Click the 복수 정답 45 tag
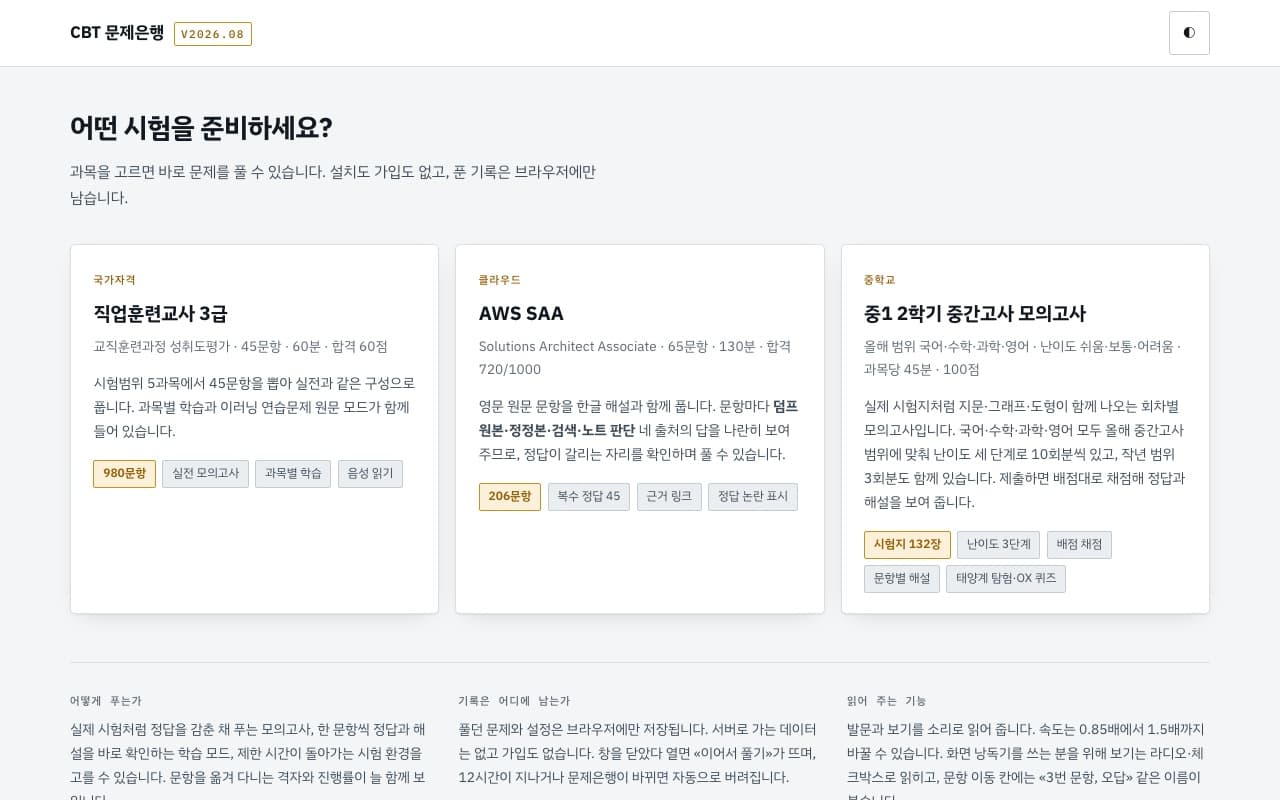The image size is (1280, 800). 589,497
